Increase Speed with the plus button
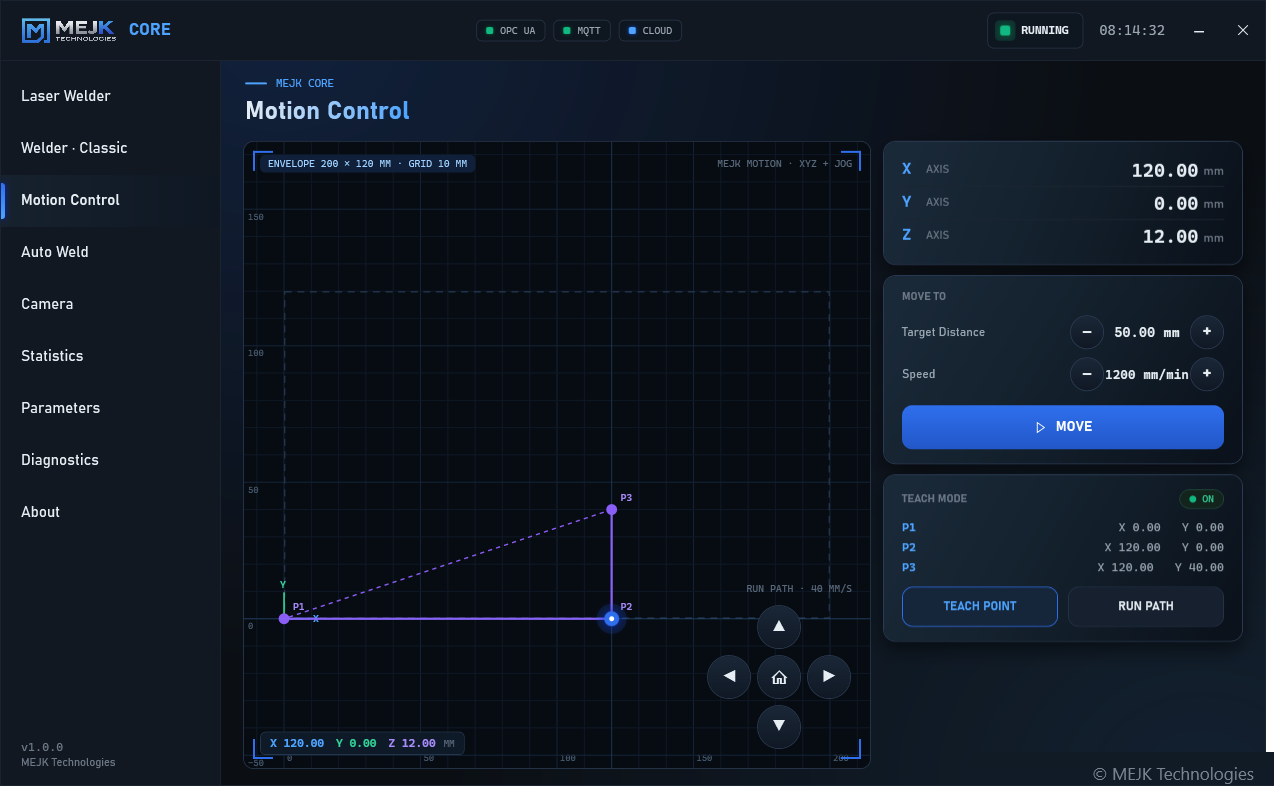Viewport: 1280px width, 800px height. (x=1207, y=374)
